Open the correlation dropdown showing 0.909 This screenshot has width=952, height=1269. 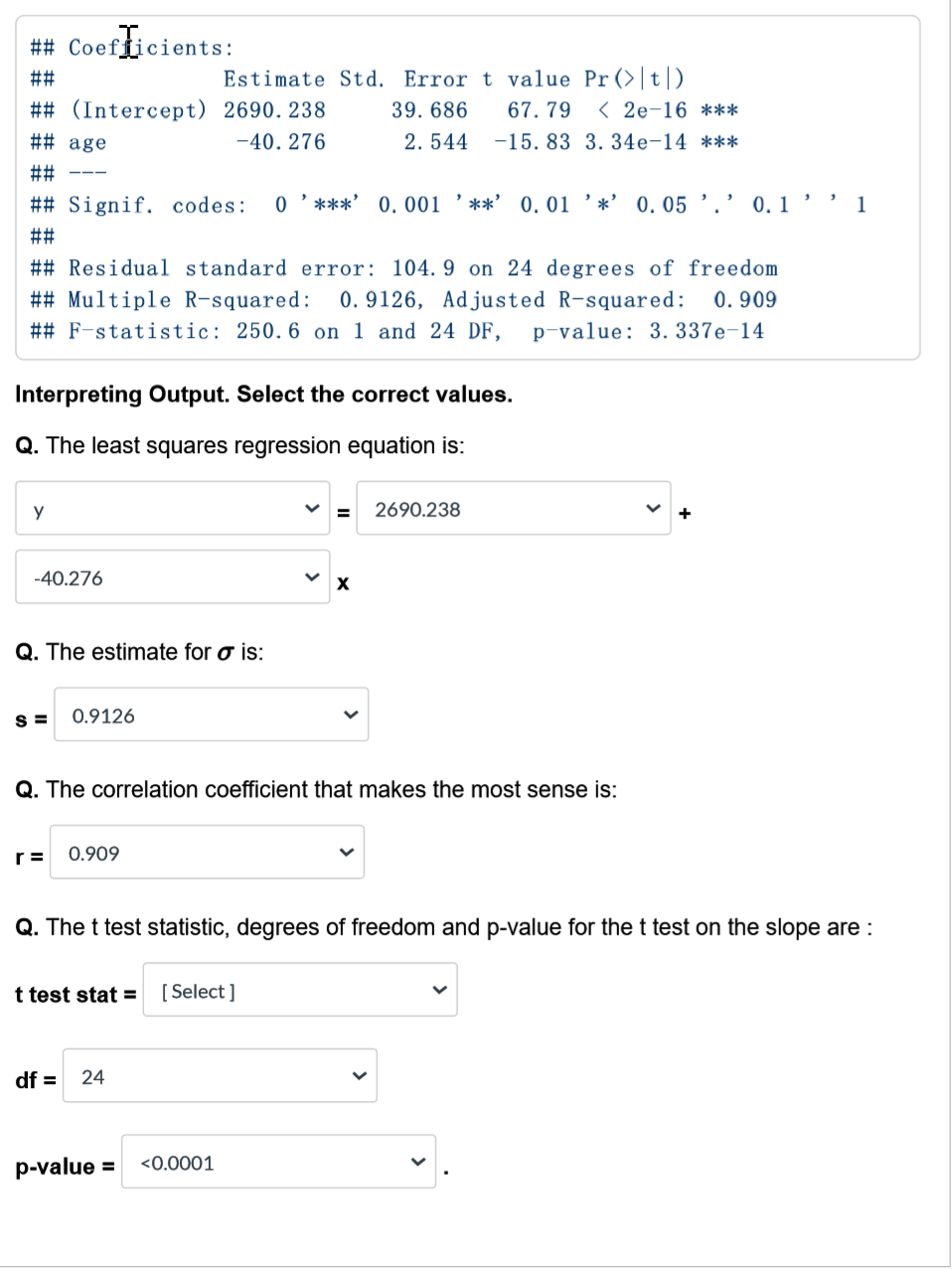(x=207, y=852)
